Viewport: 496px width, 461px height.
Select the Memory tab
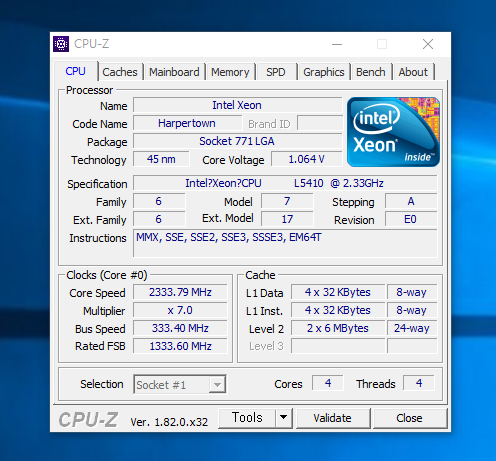pos(230,72)
